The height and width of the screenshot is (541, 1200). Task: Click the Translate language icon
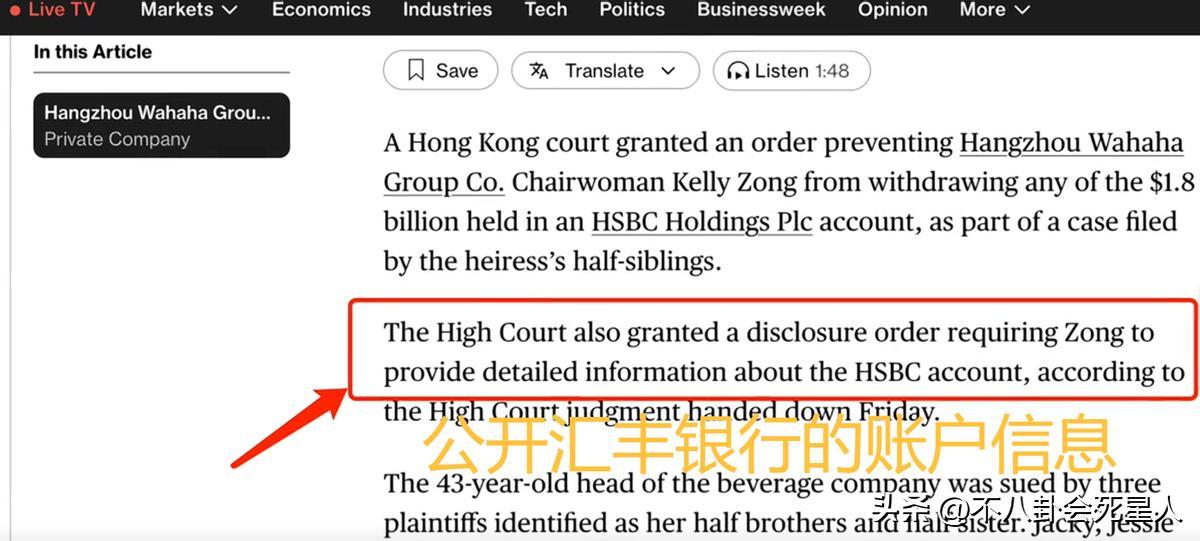point(539,71)
